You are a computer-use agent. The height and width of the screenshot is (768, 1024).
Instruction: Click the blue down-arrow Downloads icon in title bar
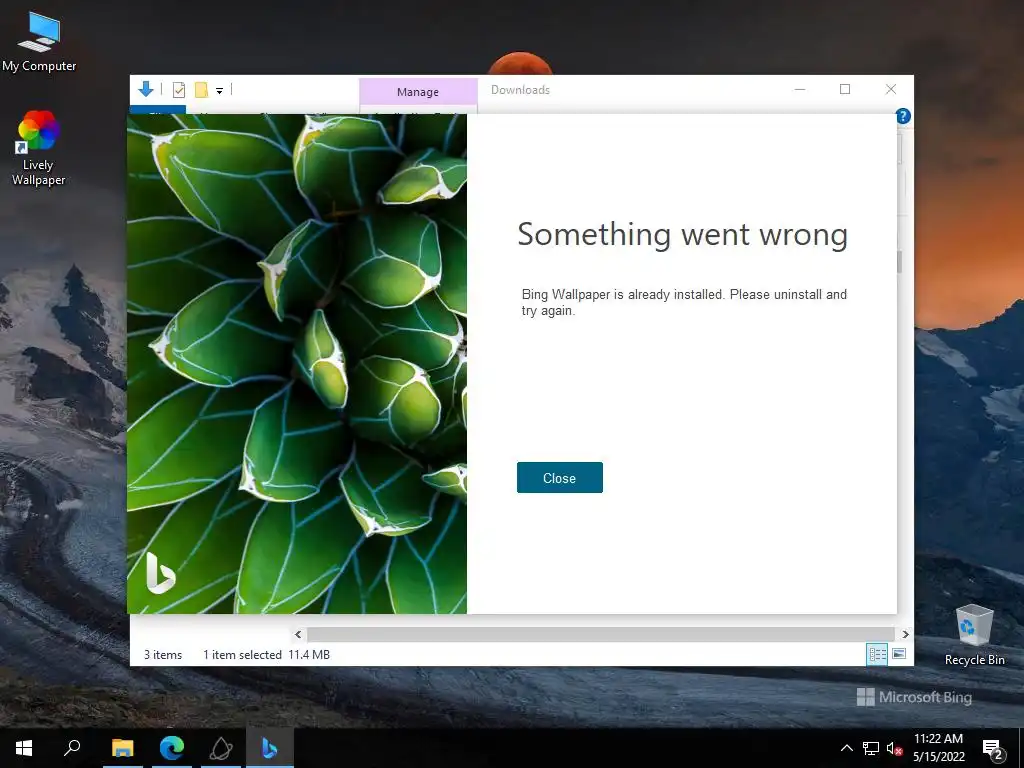coord(146,89)
